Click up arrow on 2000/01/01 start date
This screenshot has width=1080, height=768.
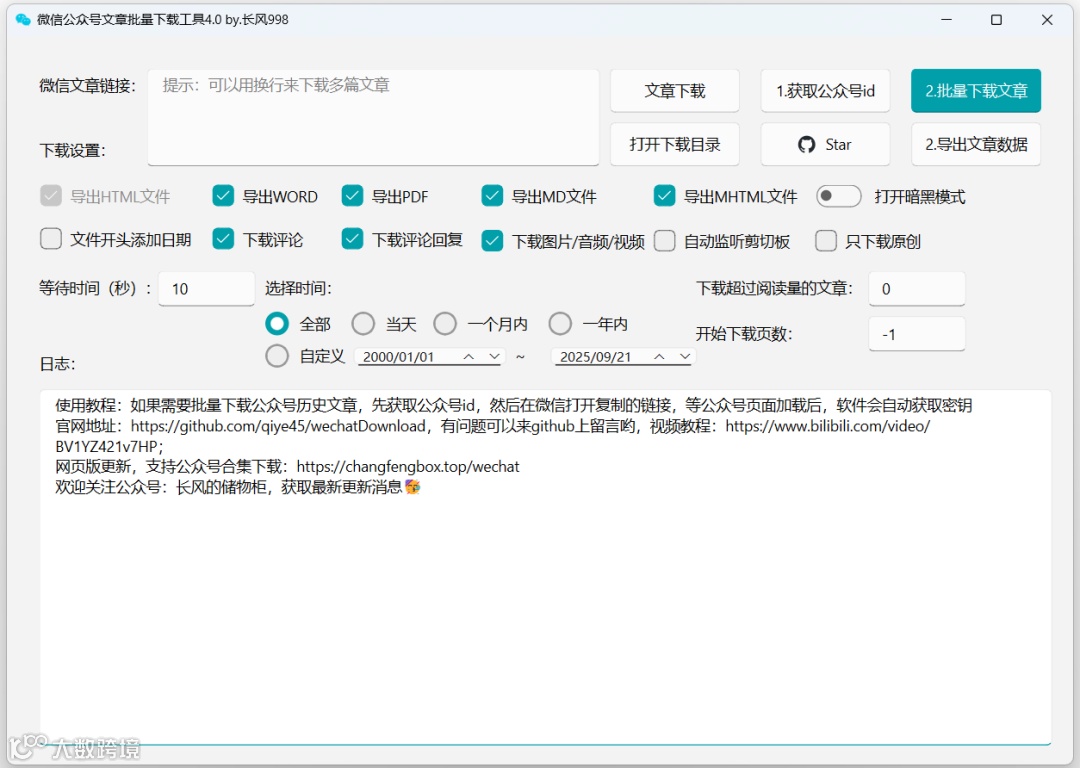pyautogui.click(x=468, y=357)
